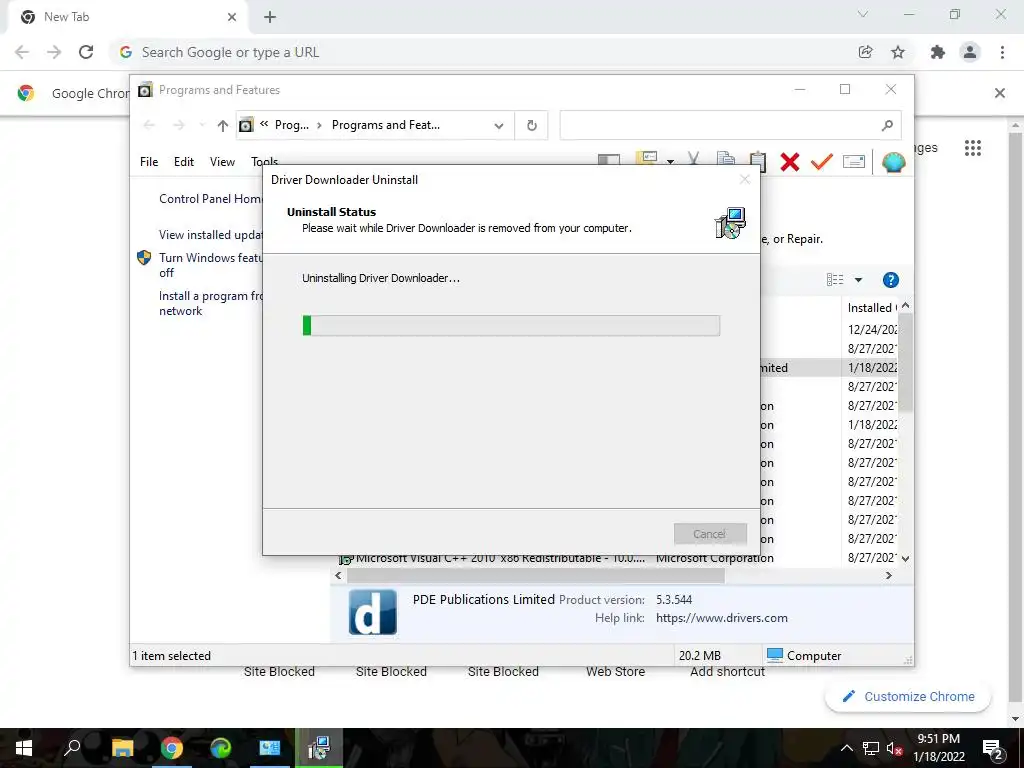Click Chrome tab search chevron
The height and width of the screenshot is (768, 1024).
click(863, 14)
